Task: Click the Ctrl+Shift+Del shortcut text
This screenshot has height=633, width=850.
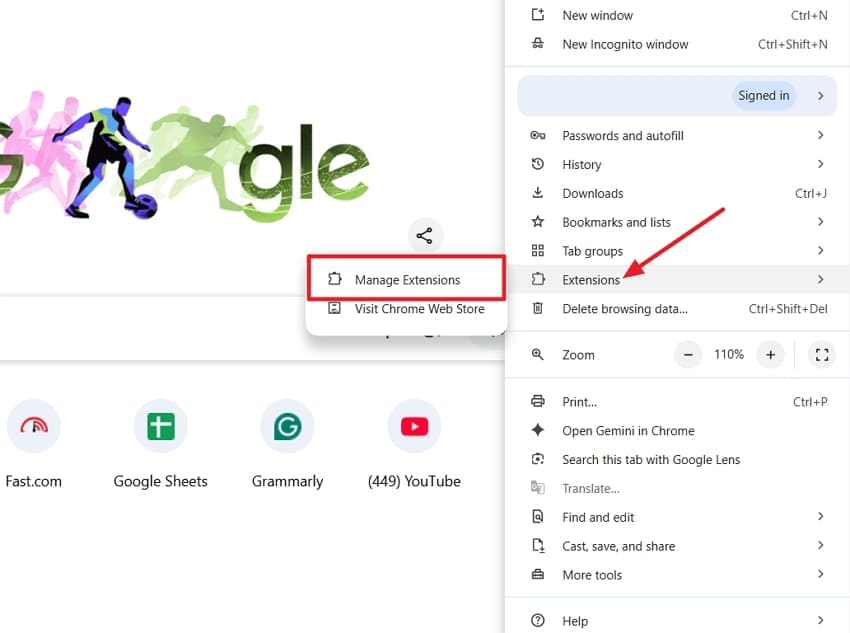Action: coord(788,308)
